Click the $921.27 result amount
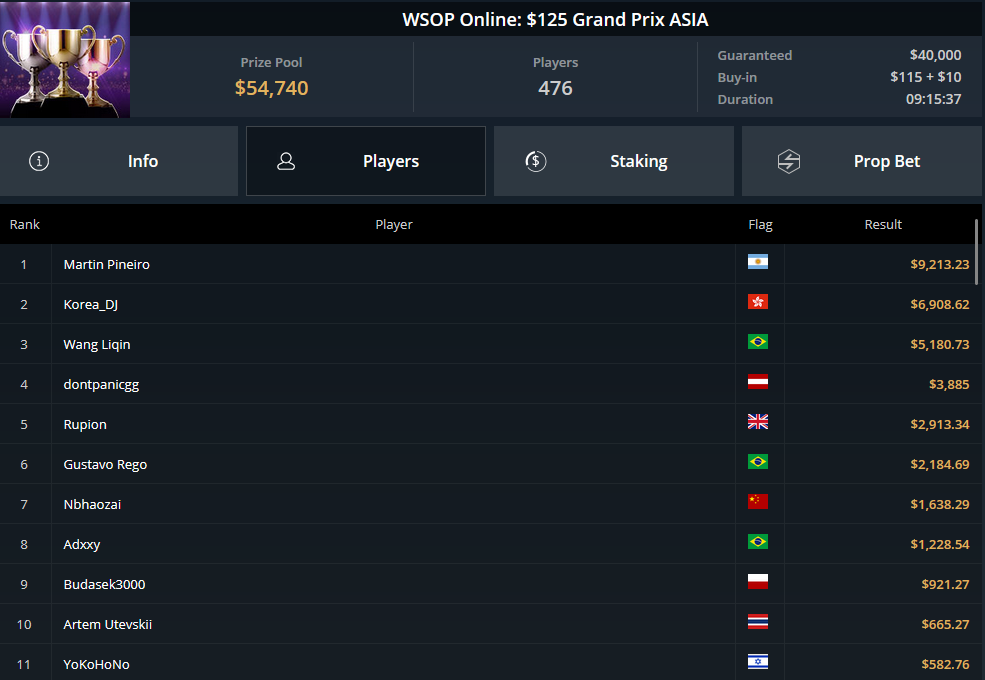 945,584
